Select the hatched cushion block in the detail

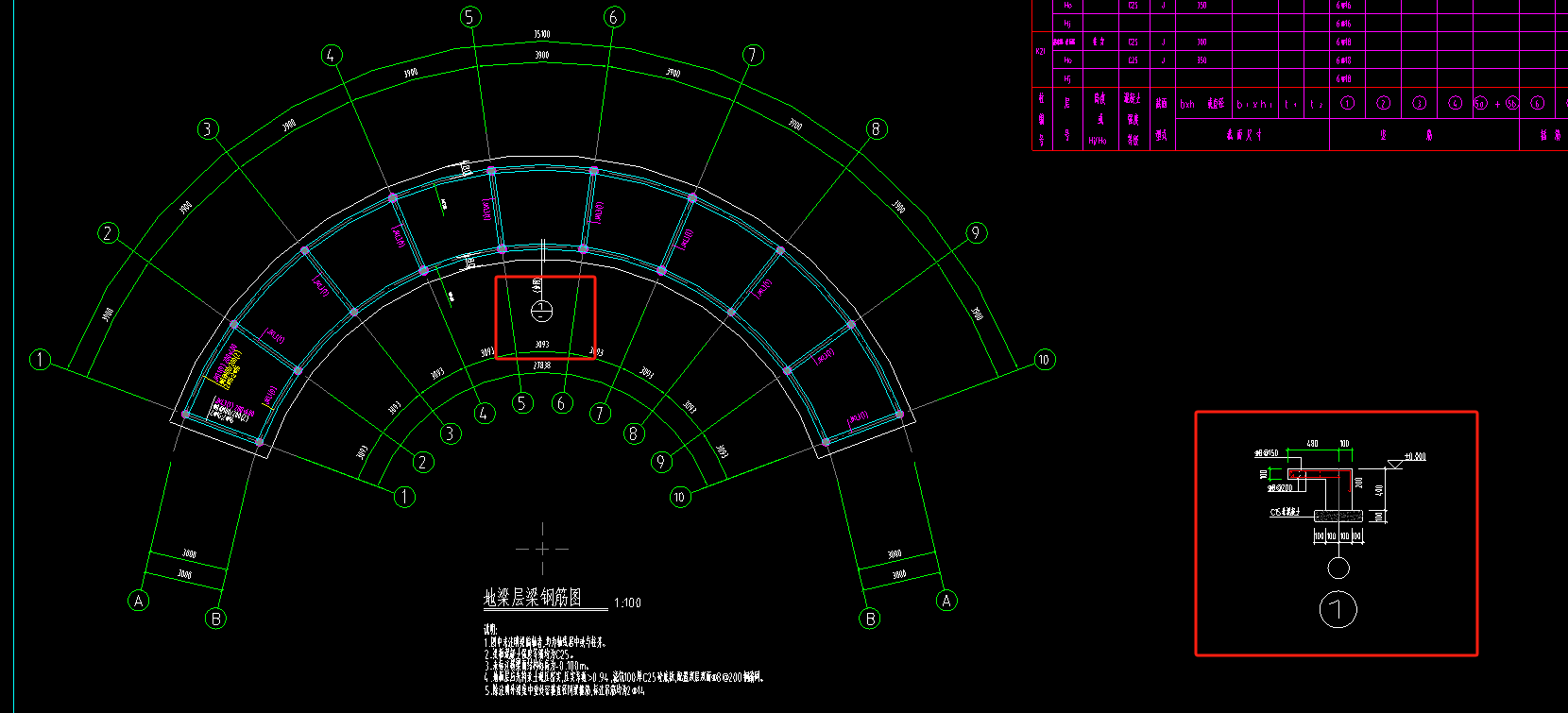coord(1338,517)
